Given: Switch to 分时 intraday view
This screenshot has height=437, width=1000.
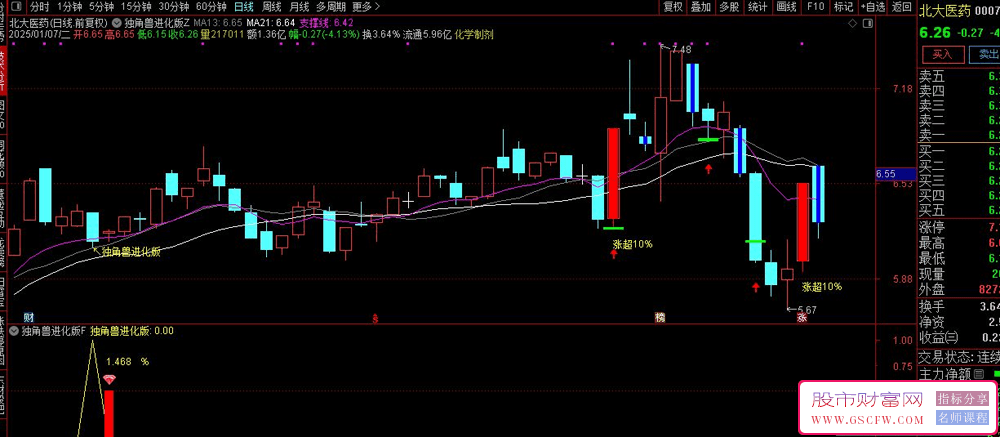Looking at the screenshot, I should coord(40,7).
